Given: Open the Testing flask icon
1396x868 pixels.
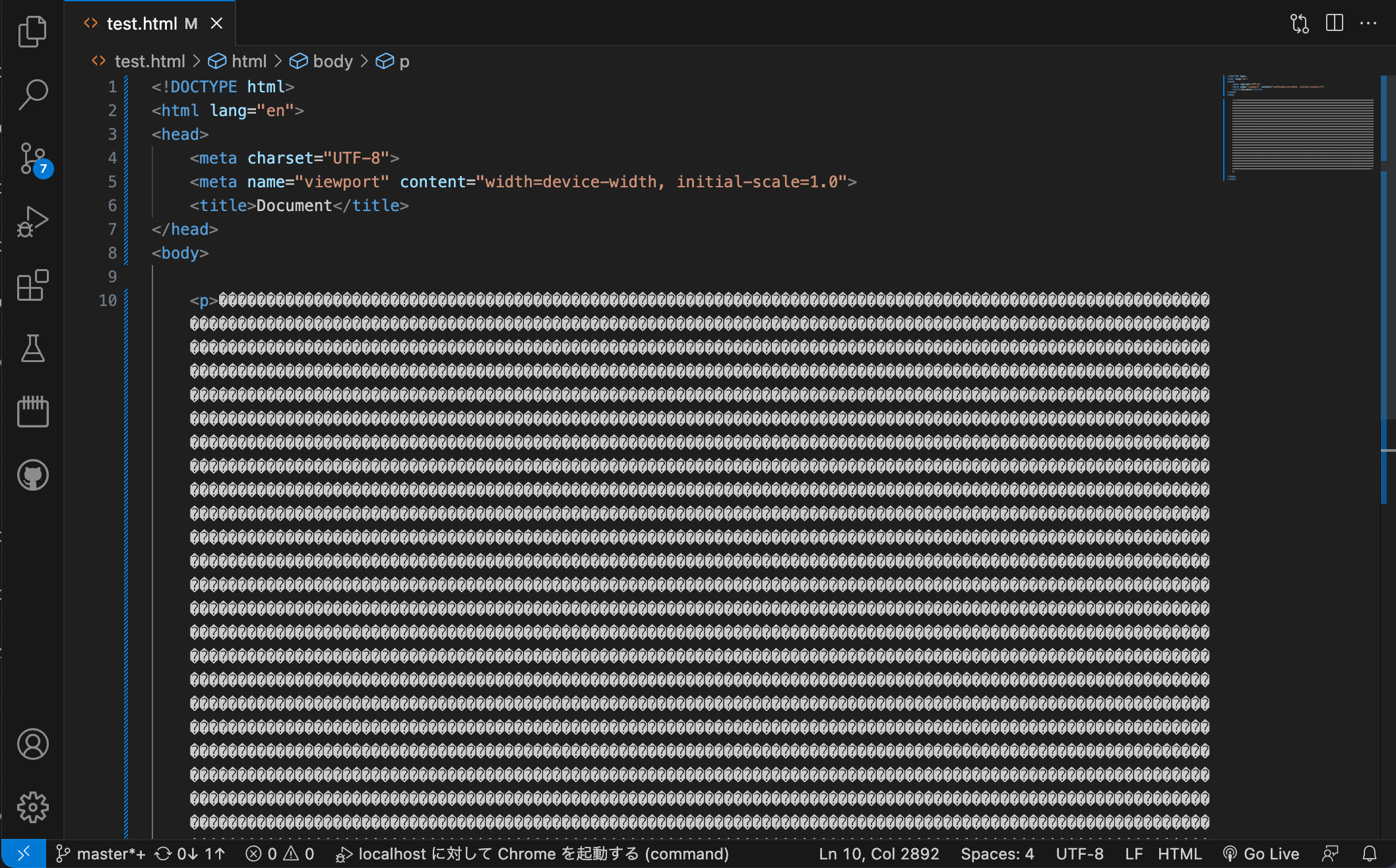Looking at the screenshot, I should [32, 348].
